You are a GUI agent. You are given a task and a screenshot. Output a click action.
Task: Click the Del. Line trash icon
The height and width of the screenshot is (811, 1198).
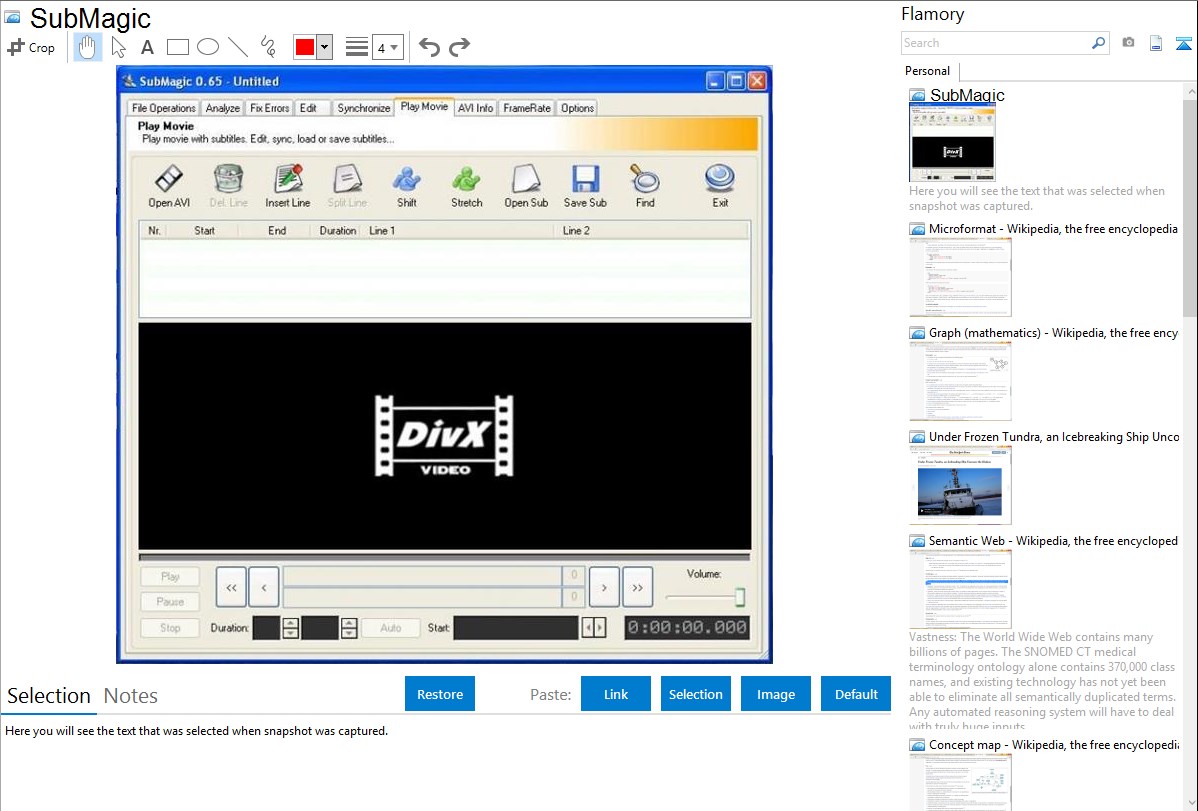pyautogui.click(x=228, y=186)
